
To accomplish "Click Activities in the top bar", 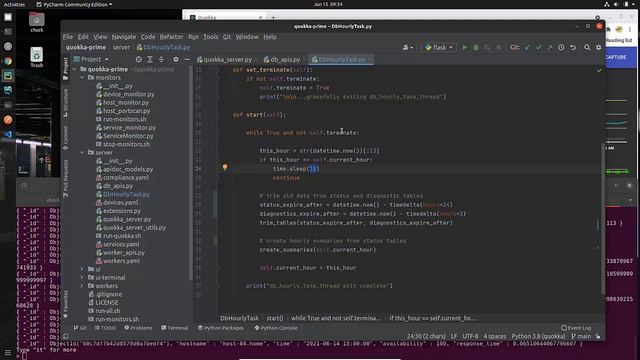I will [14, 4].
